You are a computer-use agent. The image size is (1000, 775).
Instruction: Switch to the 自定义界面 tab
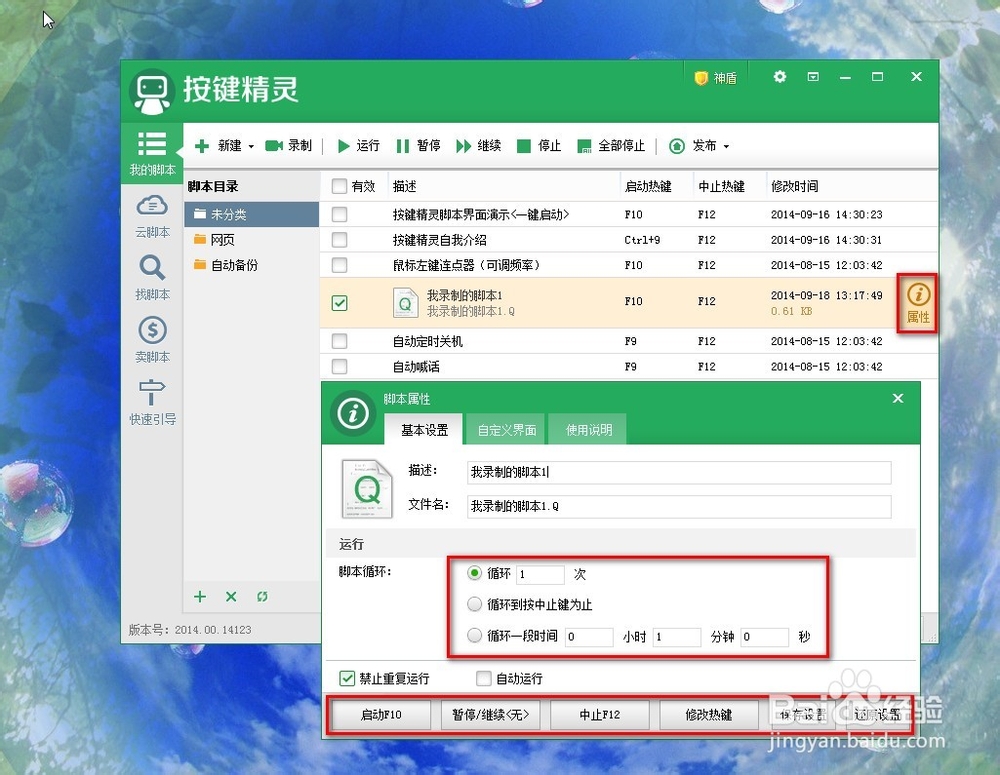(505, 428)
